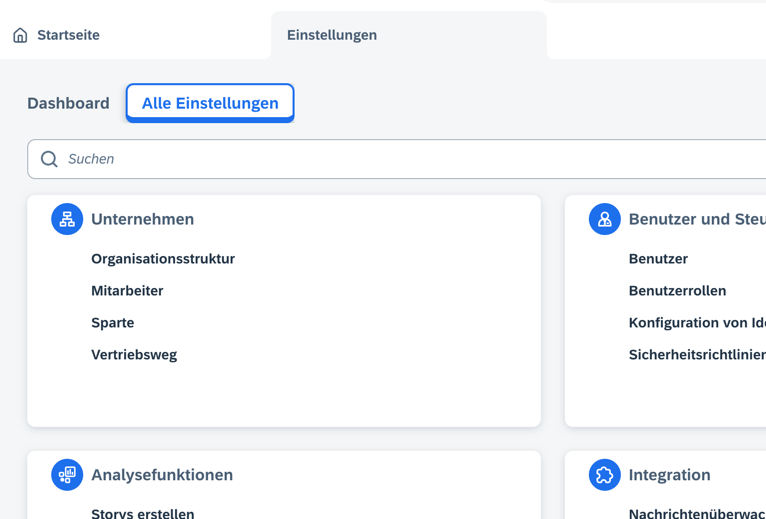
Task: Click the Unternehmen section heading
Action: pyautogui.click(x=142, y=219)
